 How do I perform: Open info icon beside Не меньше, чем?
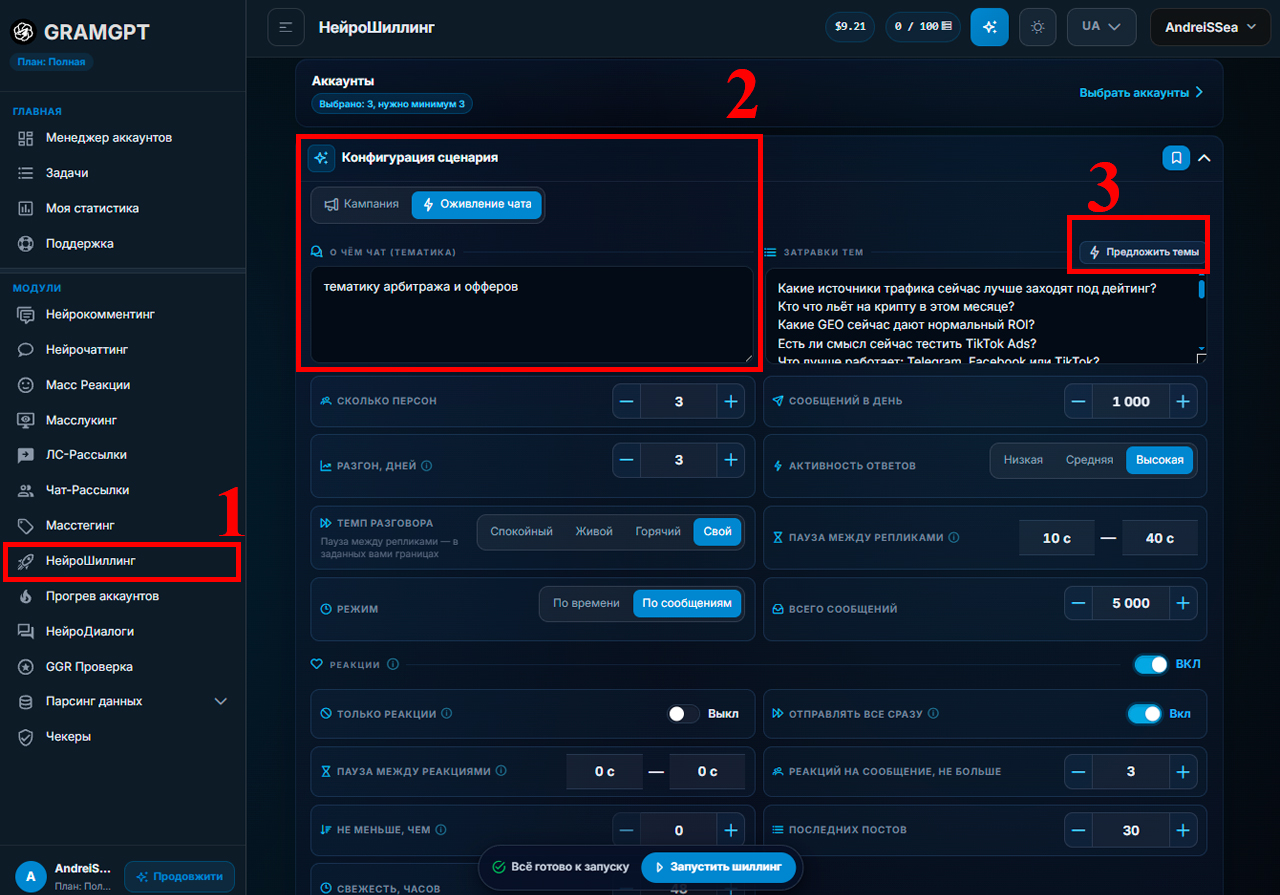click(441, 830)
